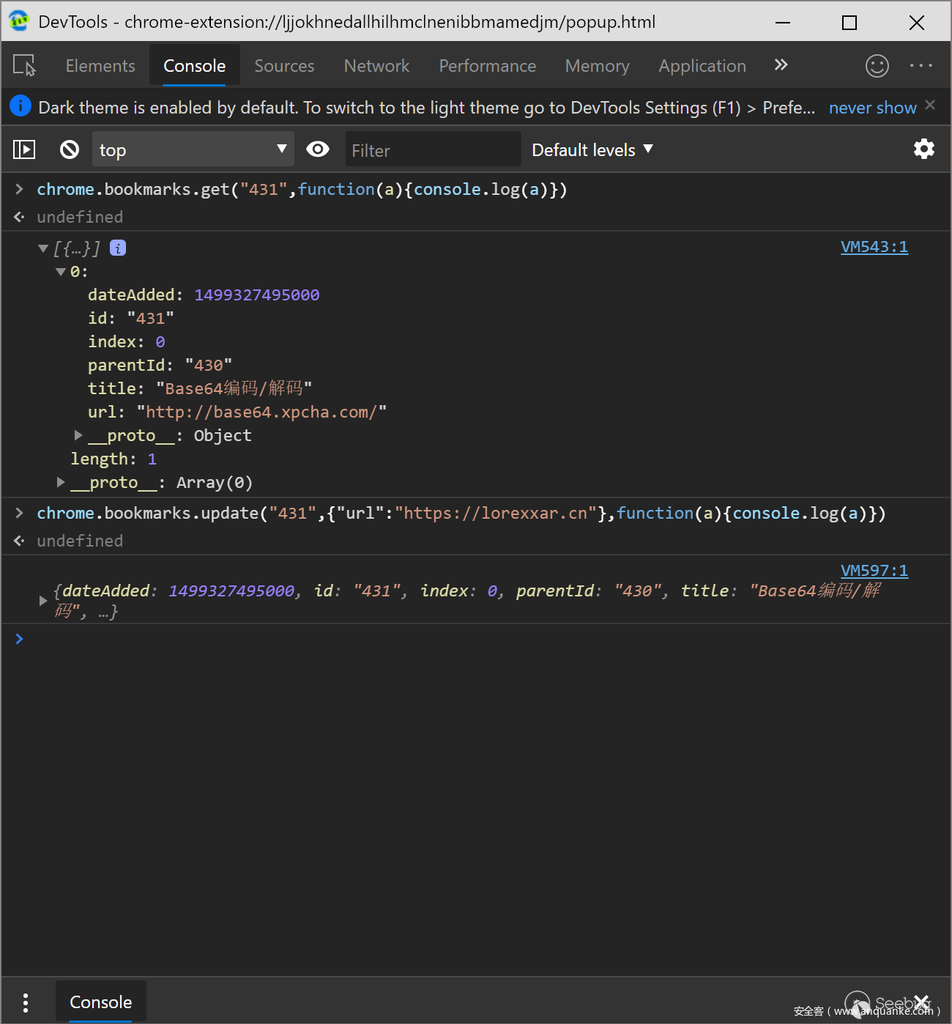Open the bottom drawer three-dot menu
952x1024 pixels.
coord(26,1002)
